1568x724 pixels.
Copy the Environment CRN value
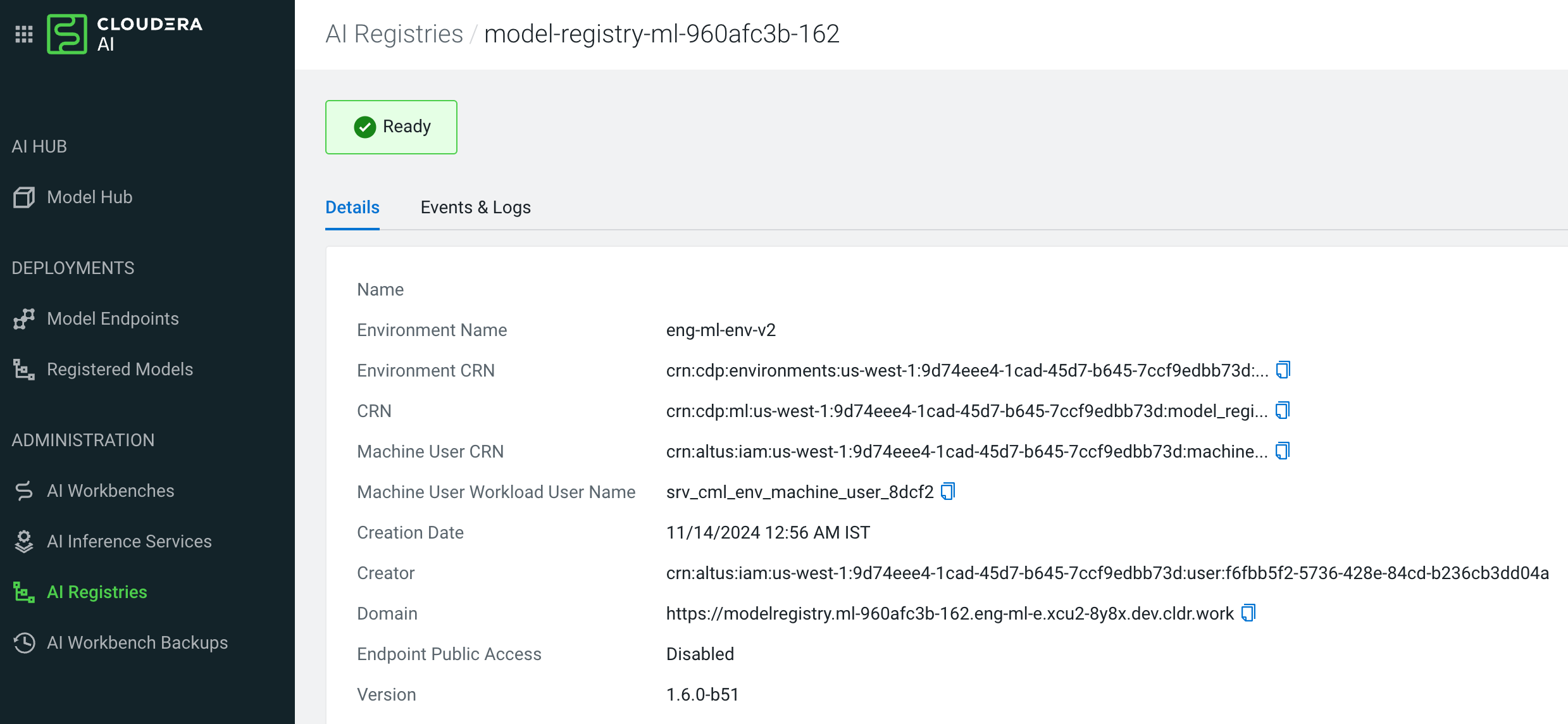point(1283,370)
